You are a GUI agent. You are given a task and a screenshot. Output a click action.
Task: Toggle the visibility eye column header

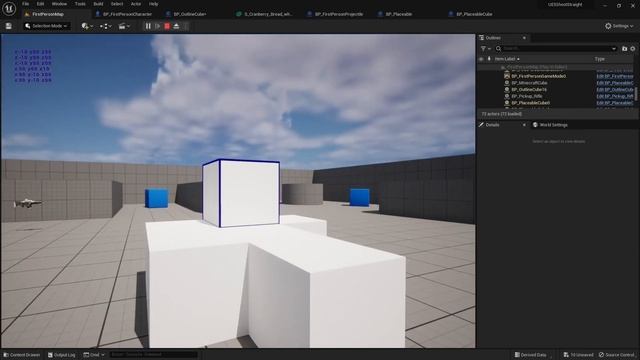481,59
